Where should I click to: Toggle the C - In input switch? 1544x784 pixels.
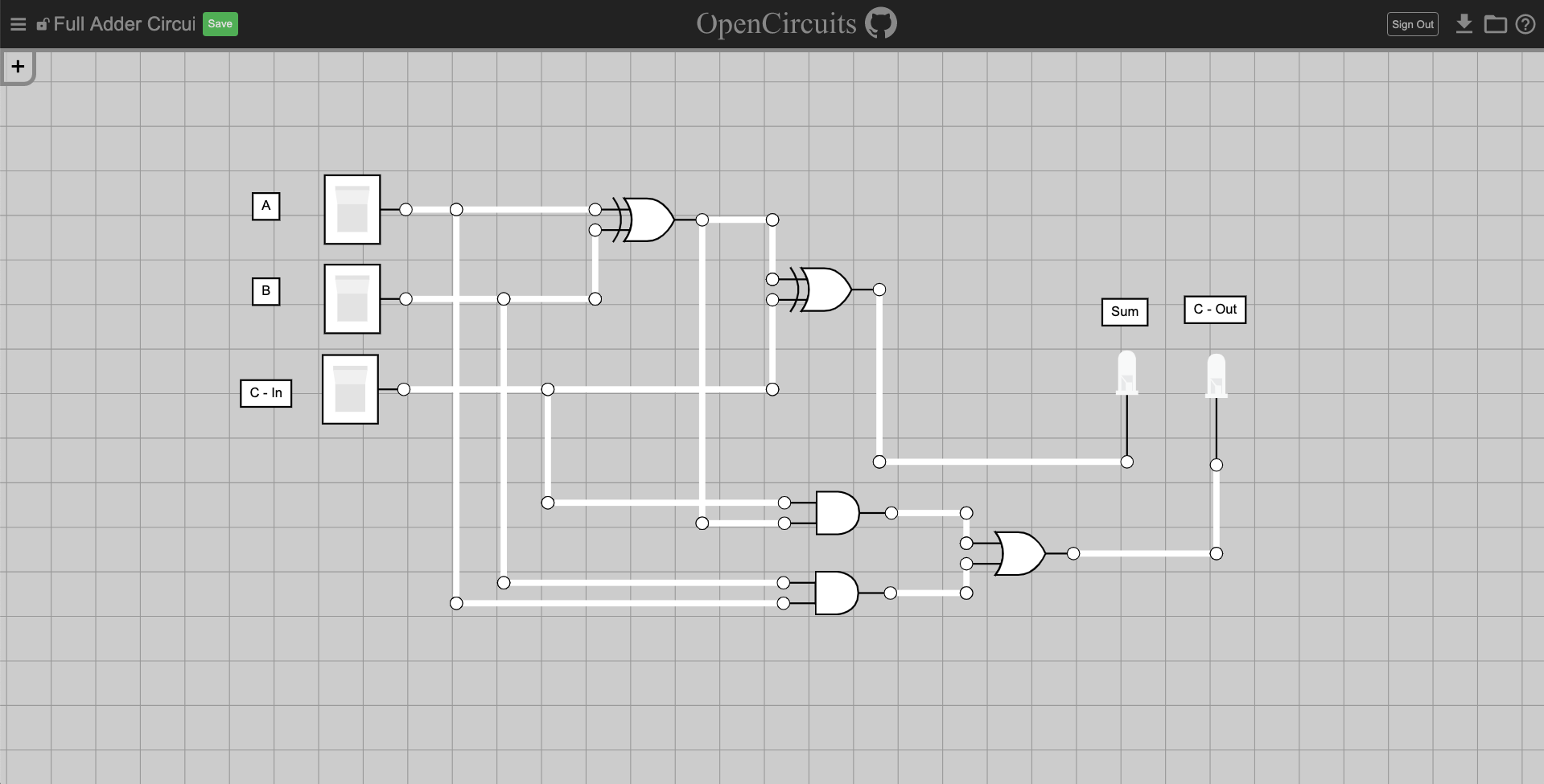coord(351,389)
